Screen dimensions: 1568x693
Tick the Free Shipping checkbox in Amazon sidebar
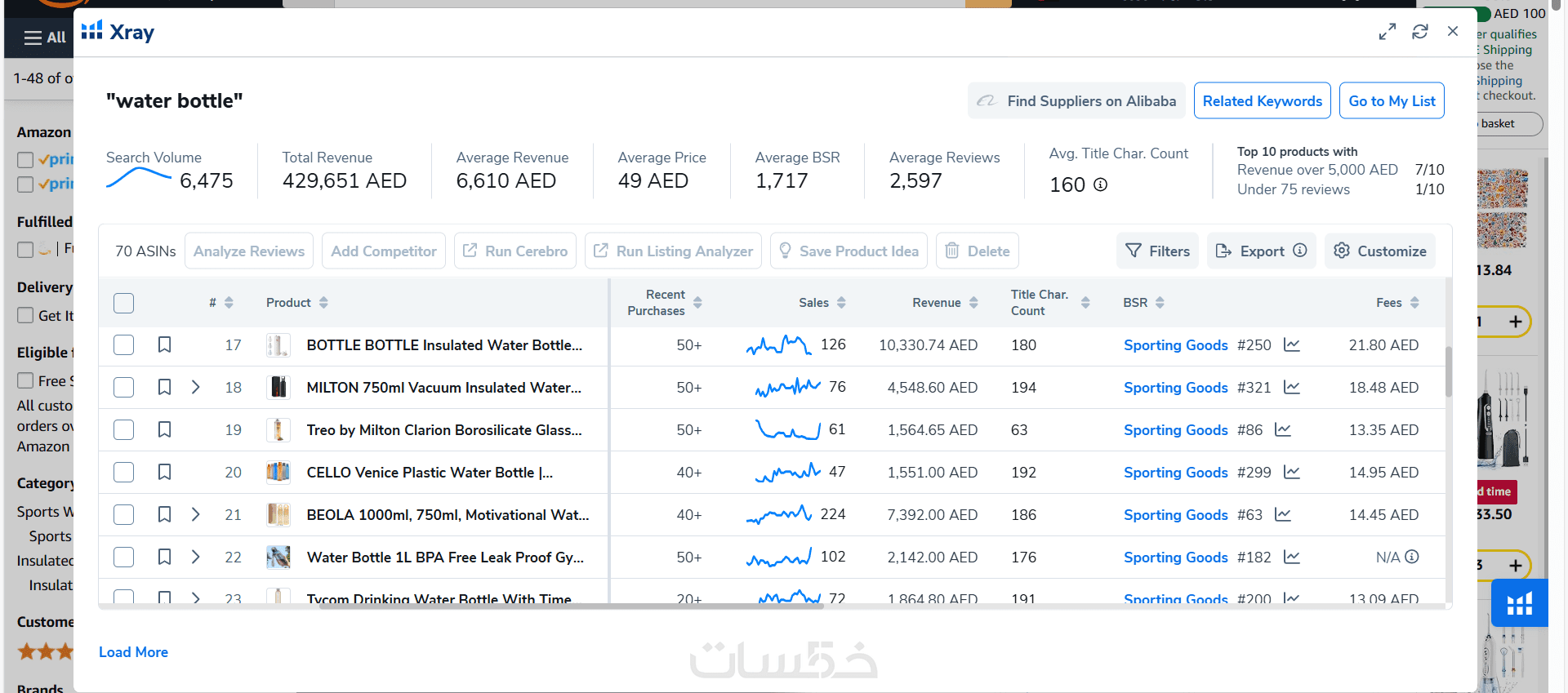(x=25, y=380)
